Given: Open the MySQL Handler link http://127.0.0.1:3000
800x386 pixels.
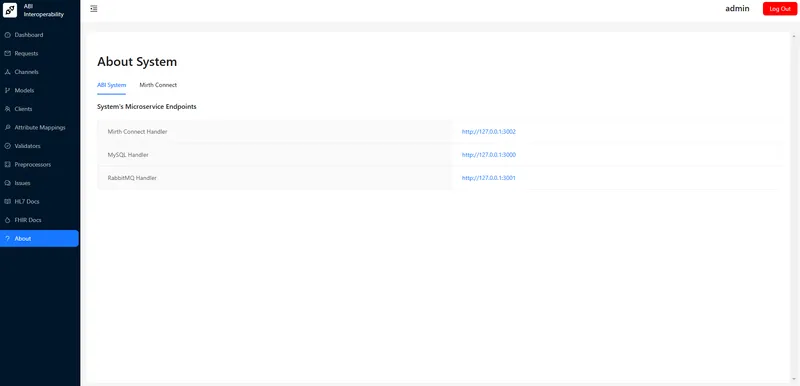Looking at the screenshot, I should point(489,155).
